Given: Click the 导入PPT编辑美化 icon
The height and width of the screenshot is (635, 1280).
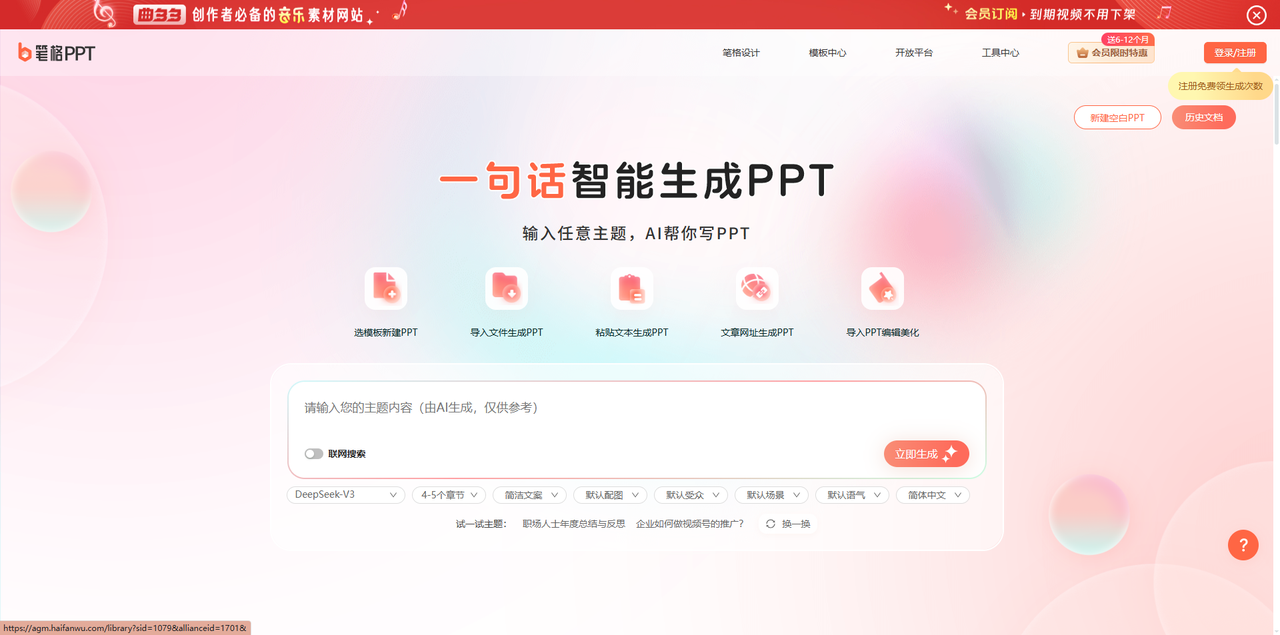Looking at the screenshot, I should pyautogui.click(x=883, y=288).
